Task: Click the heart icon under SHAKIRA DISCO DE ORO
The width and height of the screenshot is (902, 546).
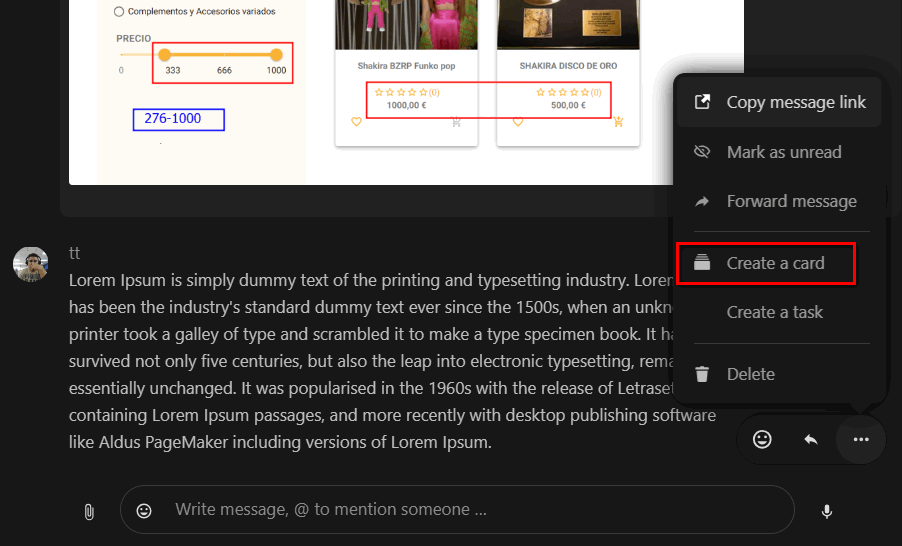Action: click(518, 122)
